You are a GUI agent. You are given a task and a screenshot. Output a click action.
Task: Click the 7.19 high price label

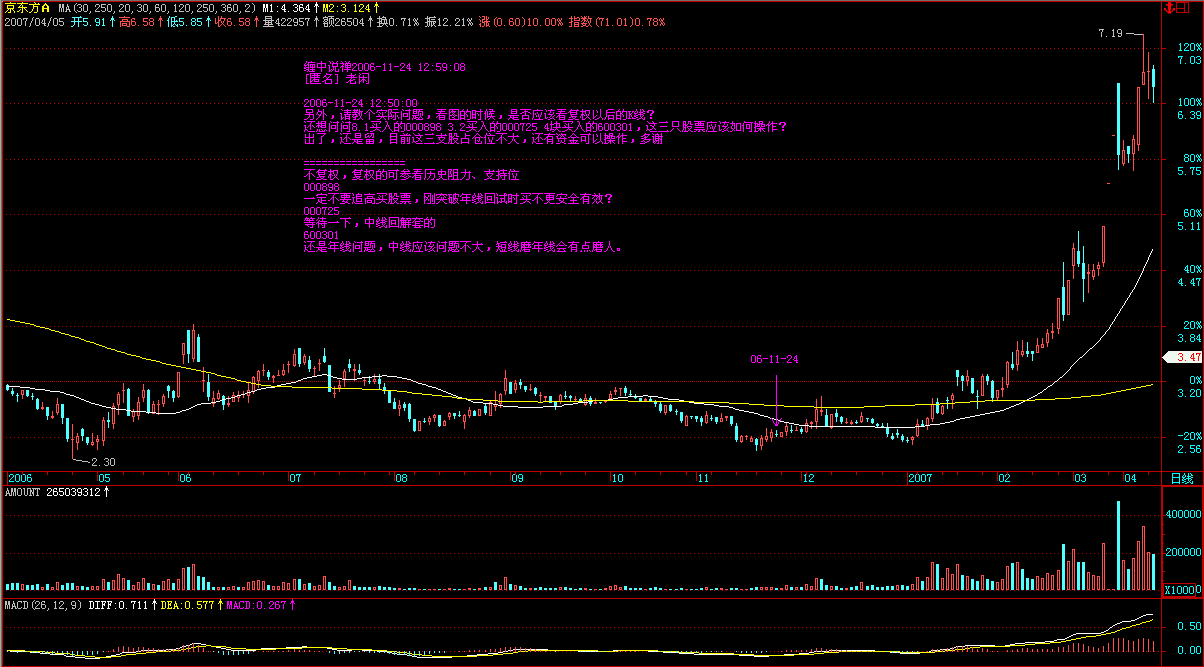click(1110, 34)
